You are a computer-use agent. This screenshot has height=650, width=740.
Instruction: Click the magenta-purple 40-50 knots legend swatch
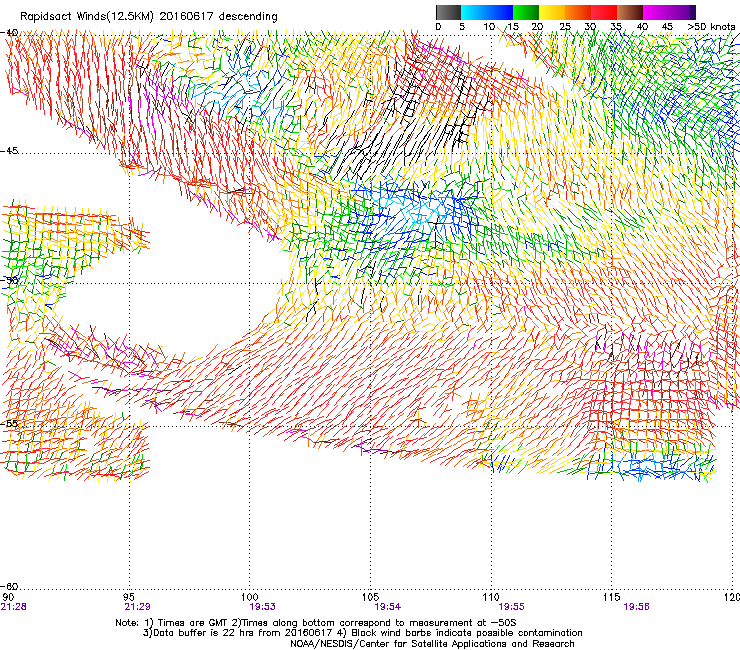pos(669,12)
